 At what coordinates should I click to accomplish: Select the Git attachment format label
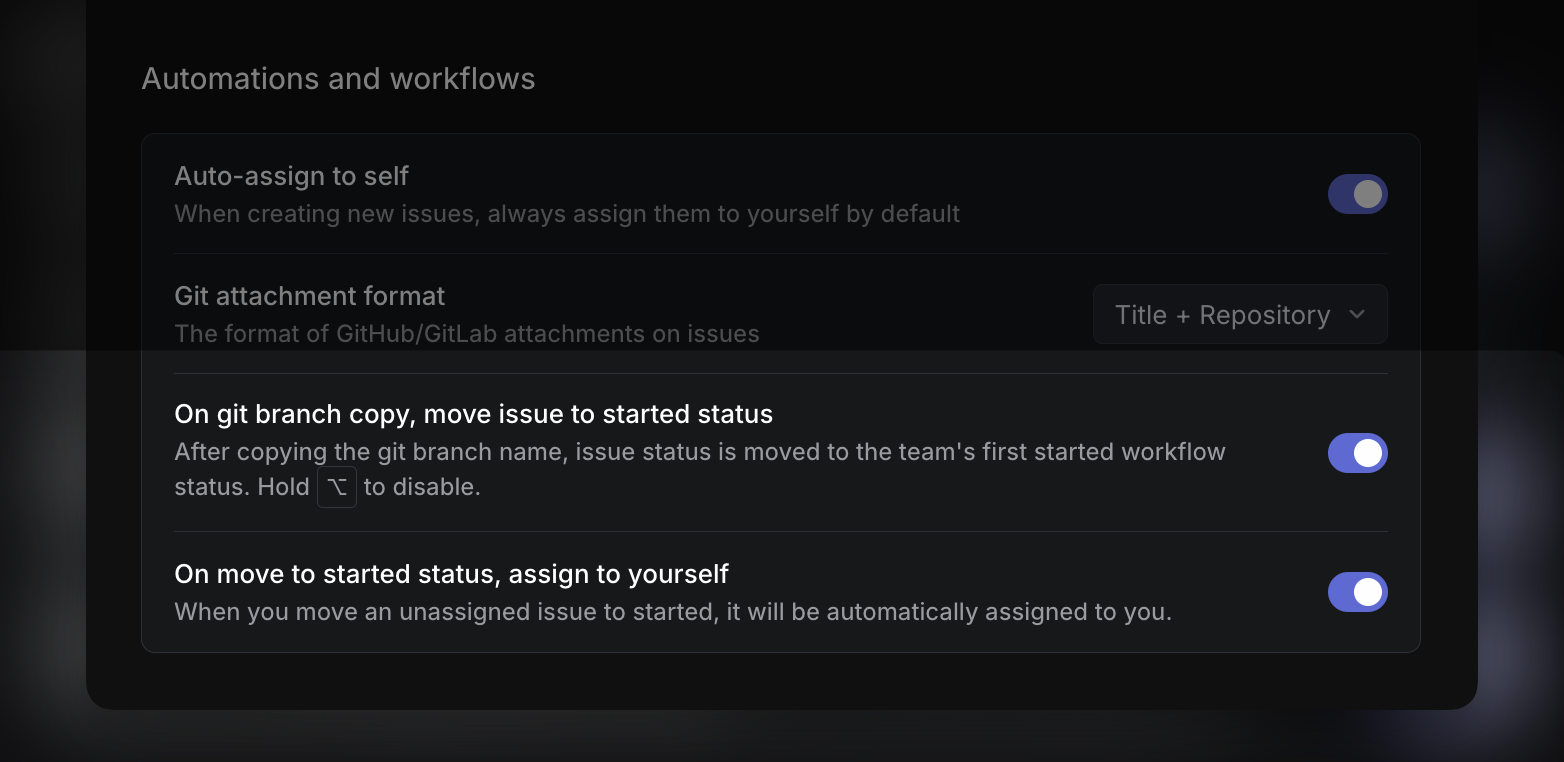[309, 295]
